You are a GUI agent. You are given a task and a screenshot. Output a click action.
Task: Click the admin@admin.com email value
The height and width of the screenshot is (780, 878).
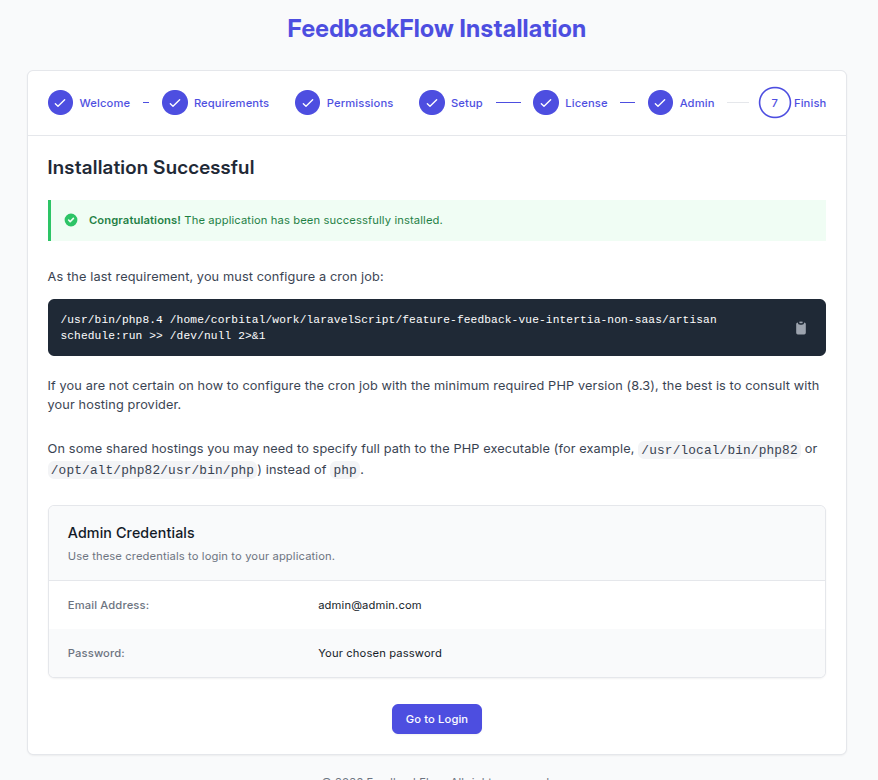[x=370, y=605]
